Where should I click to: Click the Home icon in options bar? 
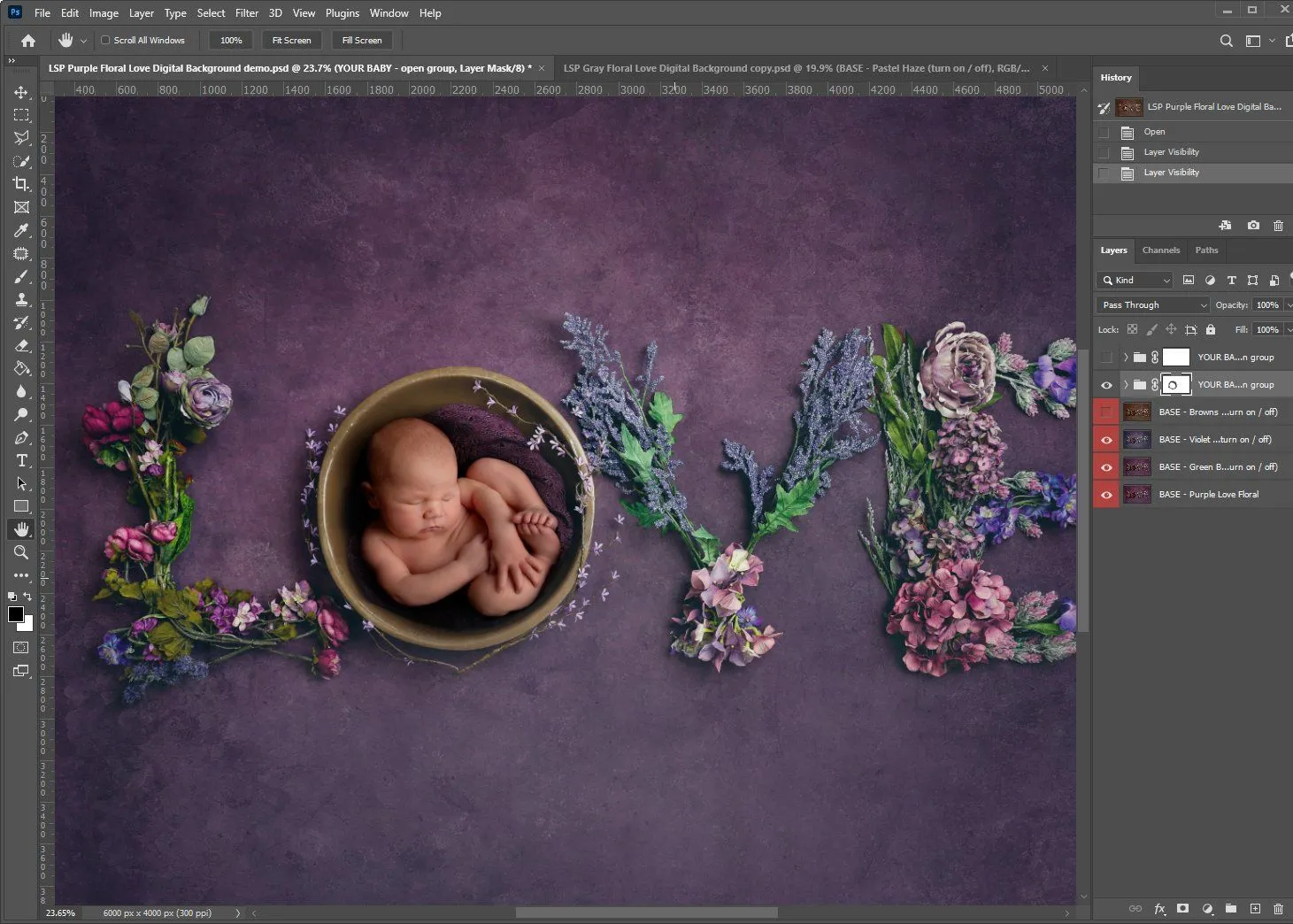pyautogui.click(x=28, y=41)
